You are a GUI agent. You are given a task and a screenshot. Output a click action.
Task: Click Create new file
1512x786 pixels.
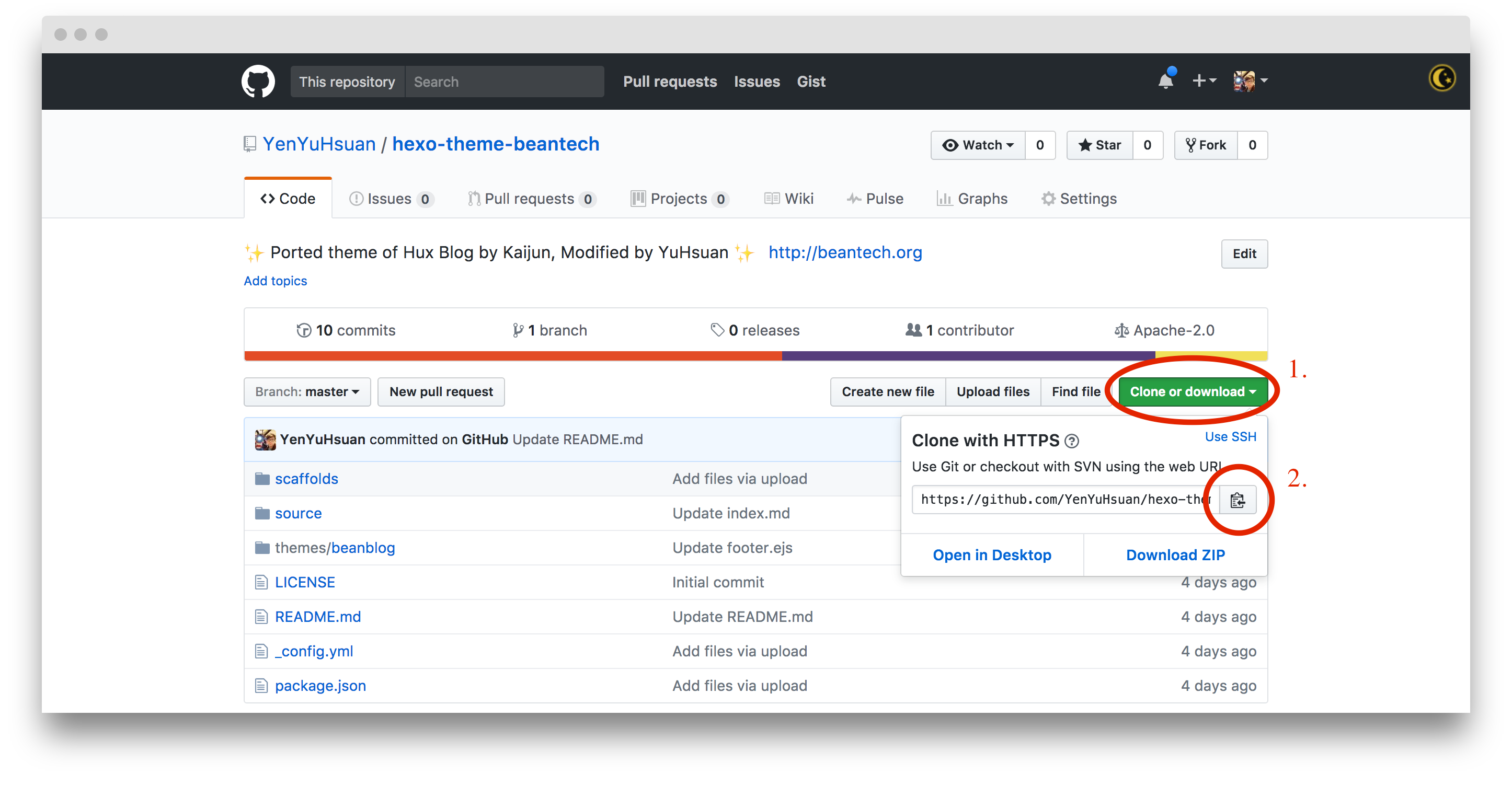888,391
